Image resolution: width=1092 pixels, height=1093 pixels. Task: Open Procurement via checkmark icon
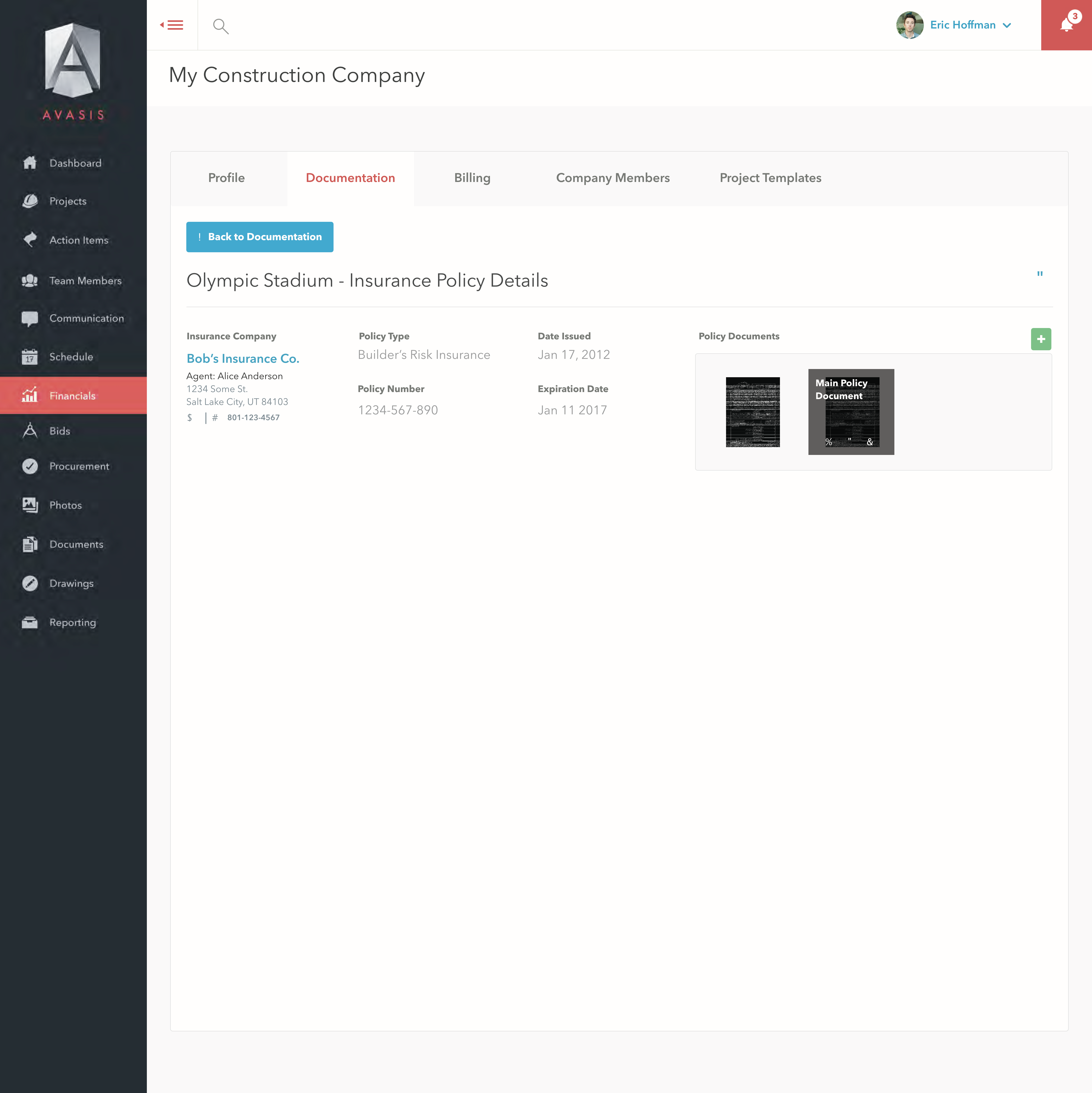click(30, 466)
